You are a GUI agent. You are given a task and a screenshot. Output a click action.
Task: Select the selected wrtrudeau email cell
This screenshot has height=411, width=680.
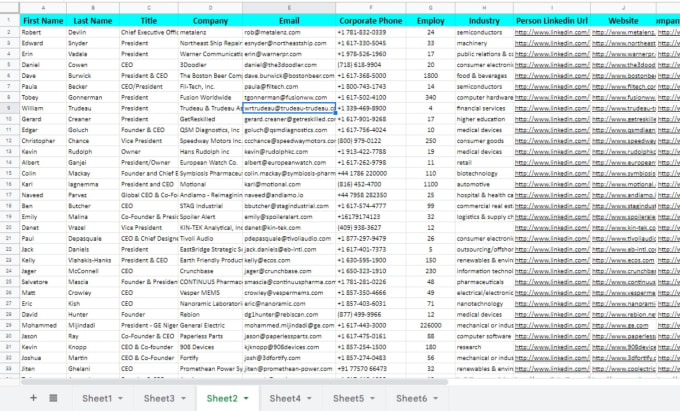point(289,108)
